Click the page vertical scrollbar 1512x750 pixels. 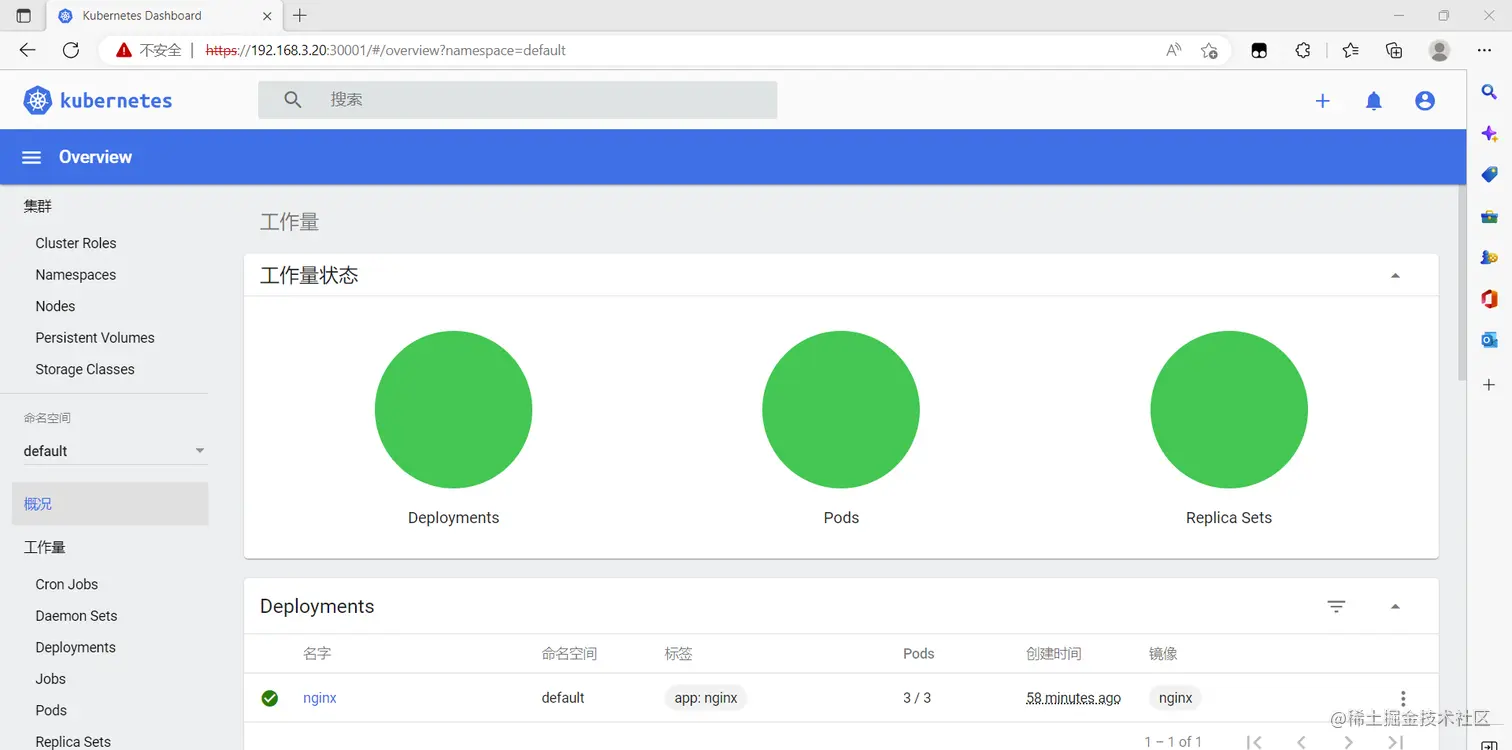1461,282
